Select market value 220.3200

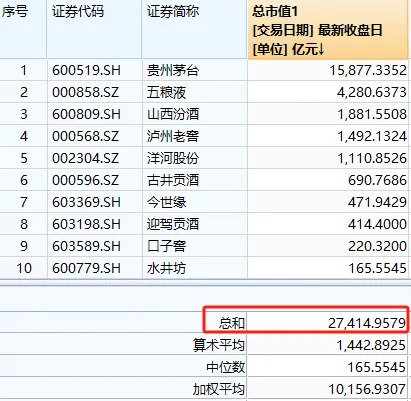pyautogui.click(x=377, y=246)
